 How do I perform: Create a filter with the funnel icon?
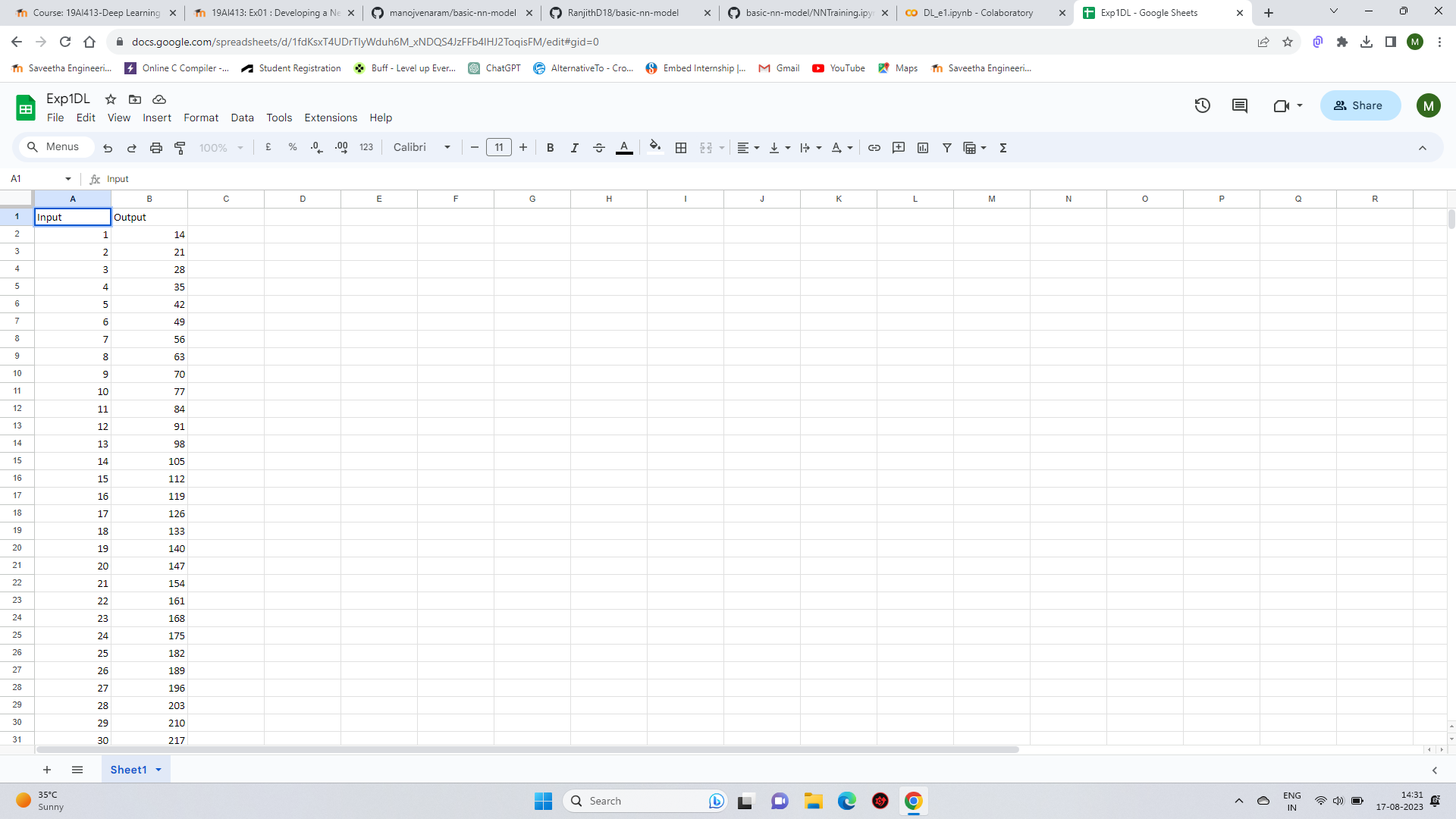946,148
